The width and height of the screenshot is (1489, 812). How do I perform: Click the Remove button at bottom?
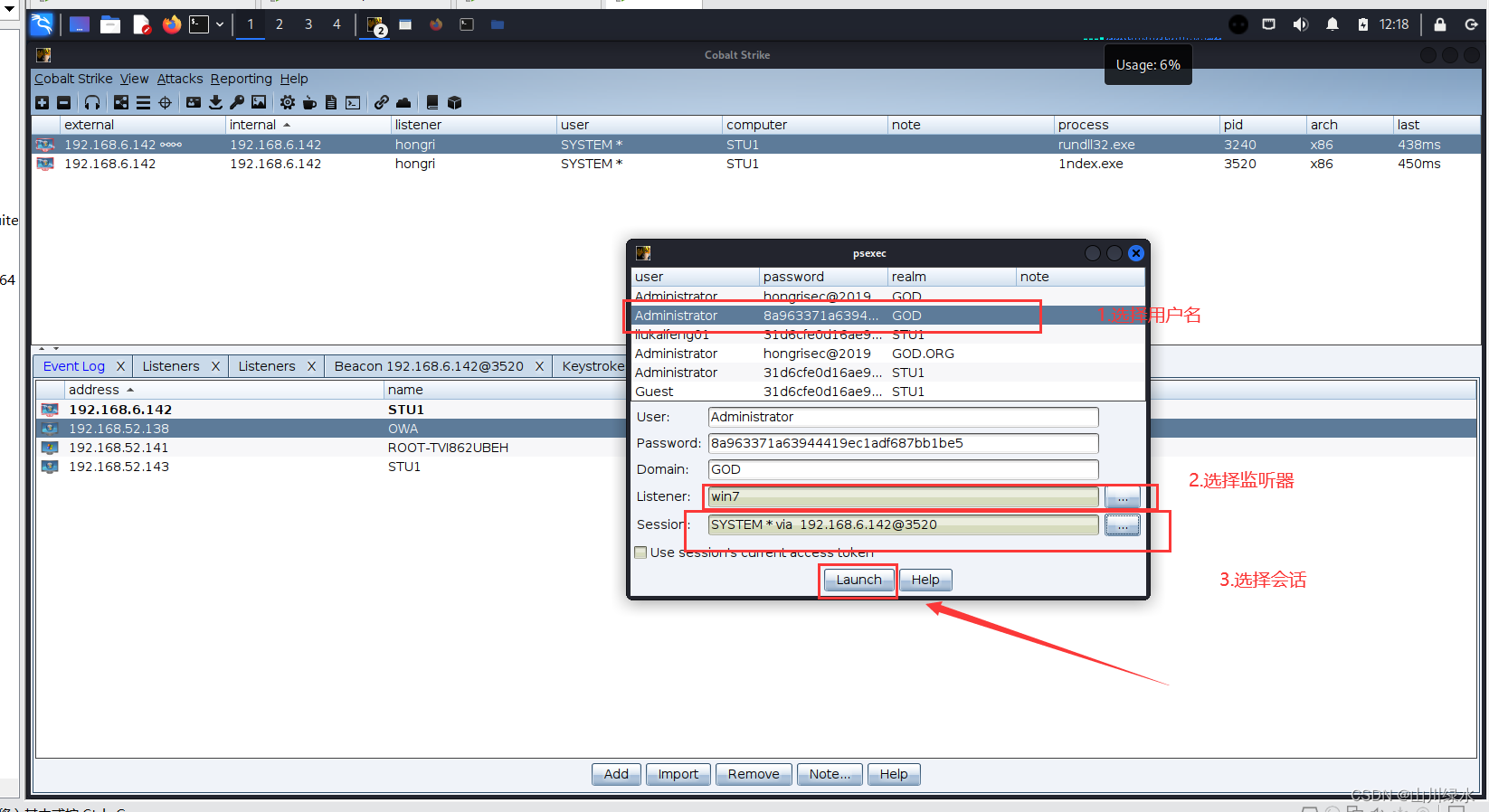pos(754,774)
